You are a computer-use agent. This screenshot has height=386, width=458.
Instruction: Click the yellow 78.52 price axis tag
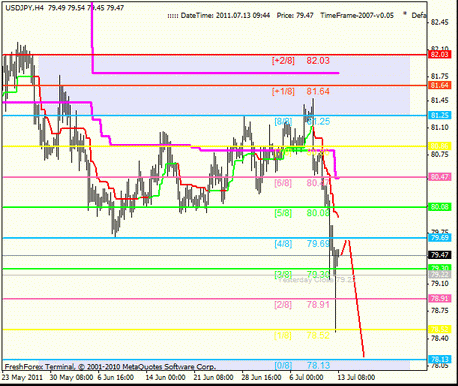pos(439,329)
